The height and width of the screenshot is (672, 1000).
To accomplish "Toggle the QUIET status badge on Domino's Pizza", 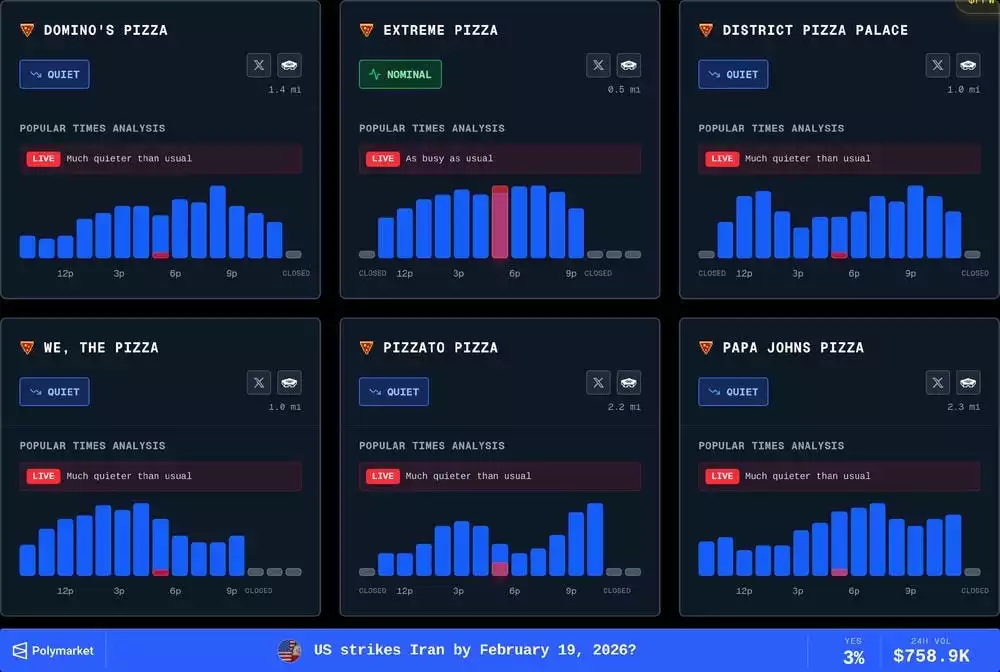I will [x=54, y=74].
